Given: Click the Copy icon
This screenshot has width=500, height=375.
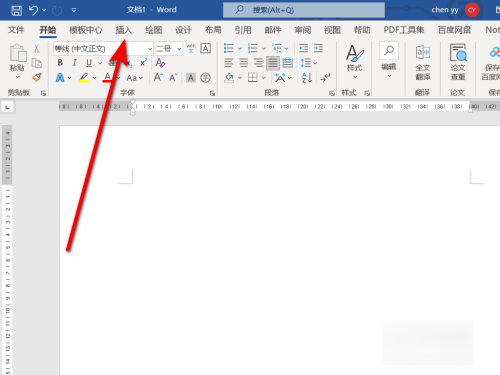Looking at the screenshot, I should pos(36,63).
